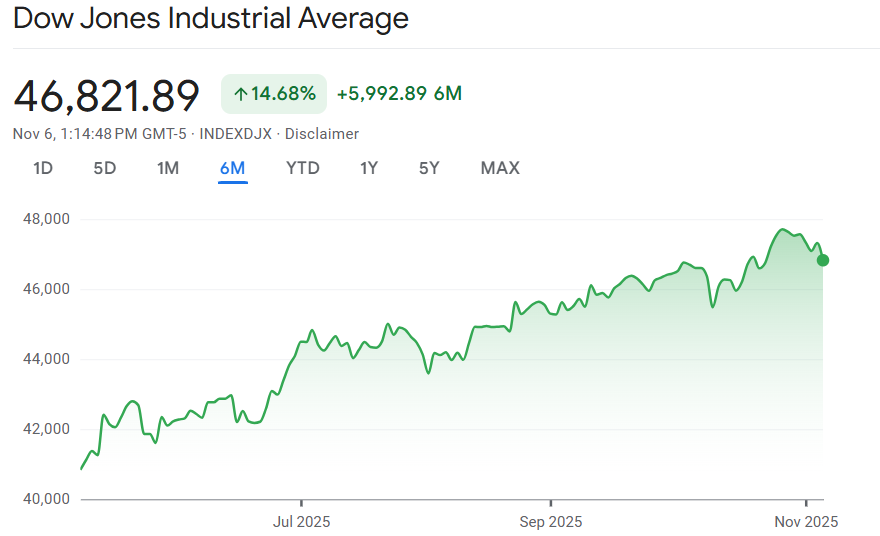Click the green up-arrow in the percentage badge

(240, 94)
